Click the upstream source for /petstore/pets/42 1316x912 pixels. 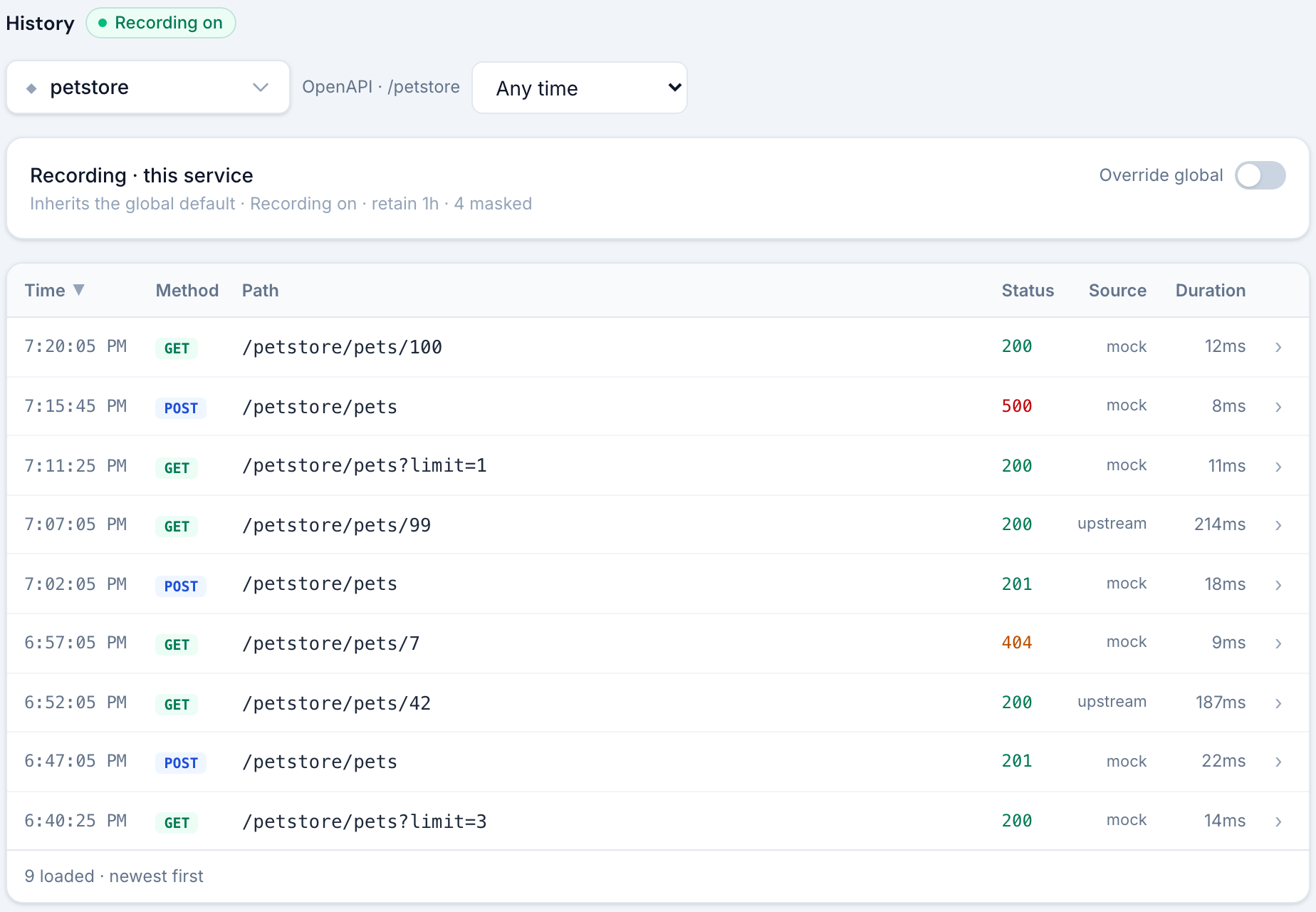pyautogui.click(x=1112, y=702)
